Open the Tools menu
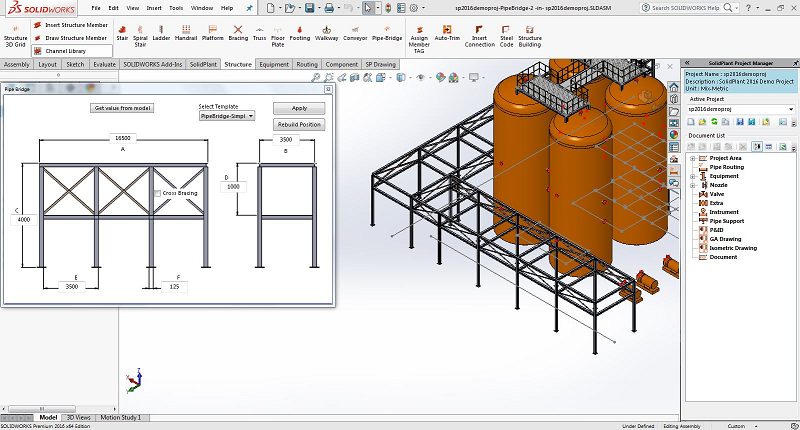The width and height of the screenshot is (800, 430). pos(176,8)
